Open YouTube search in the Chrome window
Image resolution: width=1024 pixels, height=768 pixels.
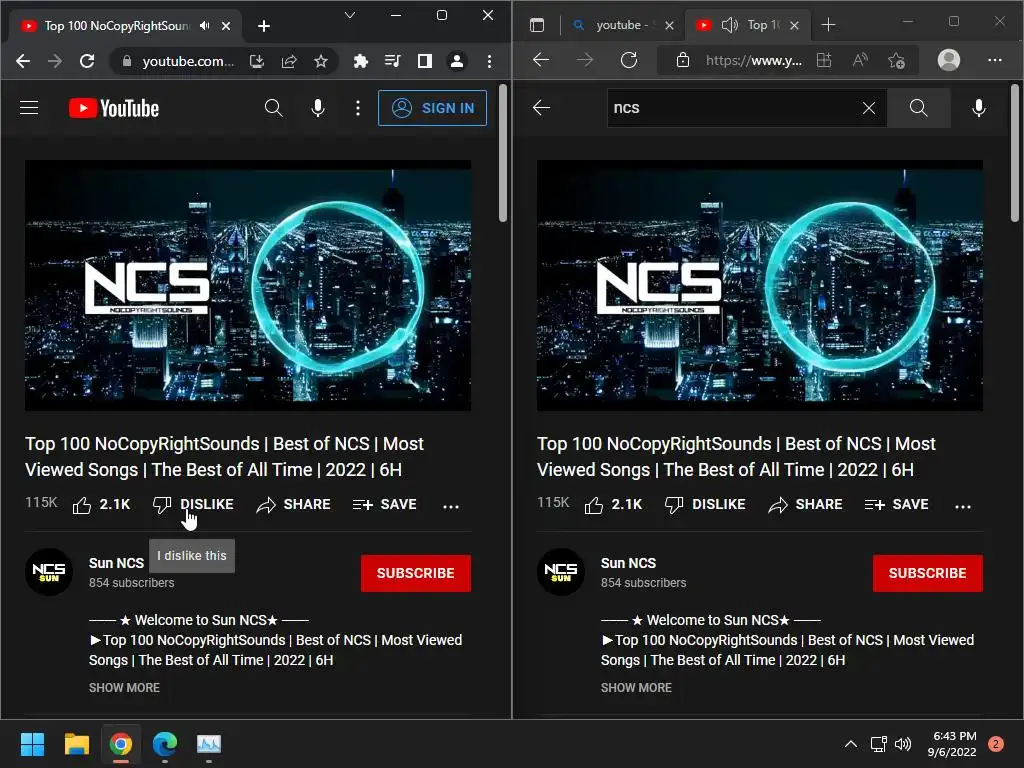point(274,108)
